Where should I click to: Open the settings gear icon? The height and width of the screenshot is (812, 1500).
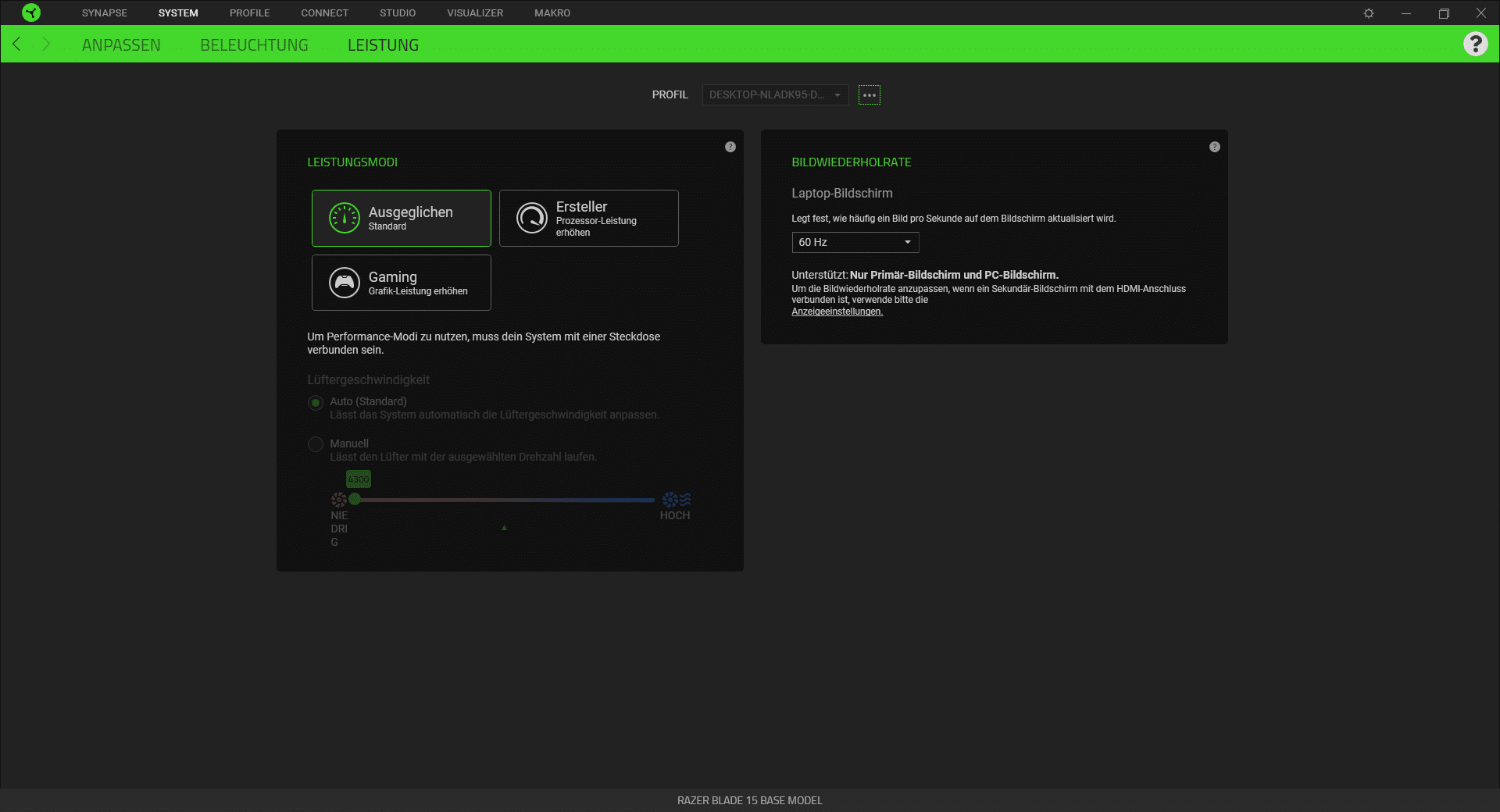point(1368,13)
